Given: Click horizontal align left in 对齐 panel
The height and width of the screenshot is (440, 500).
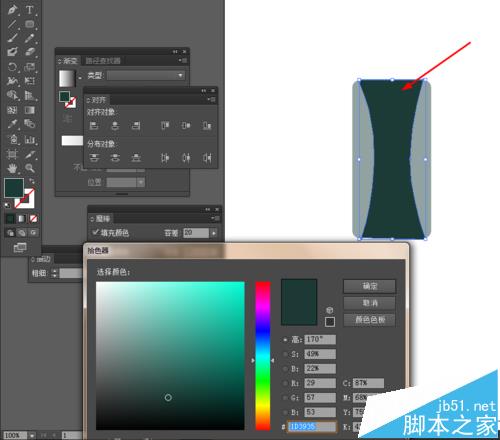Looking at the screenshot, I should [x=94, y=126].
